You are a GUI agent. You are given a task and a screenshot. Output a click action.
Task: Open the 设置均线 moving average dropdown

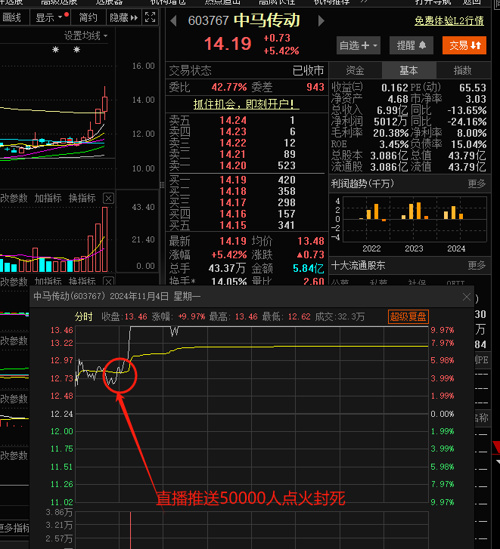coord(85,36)
